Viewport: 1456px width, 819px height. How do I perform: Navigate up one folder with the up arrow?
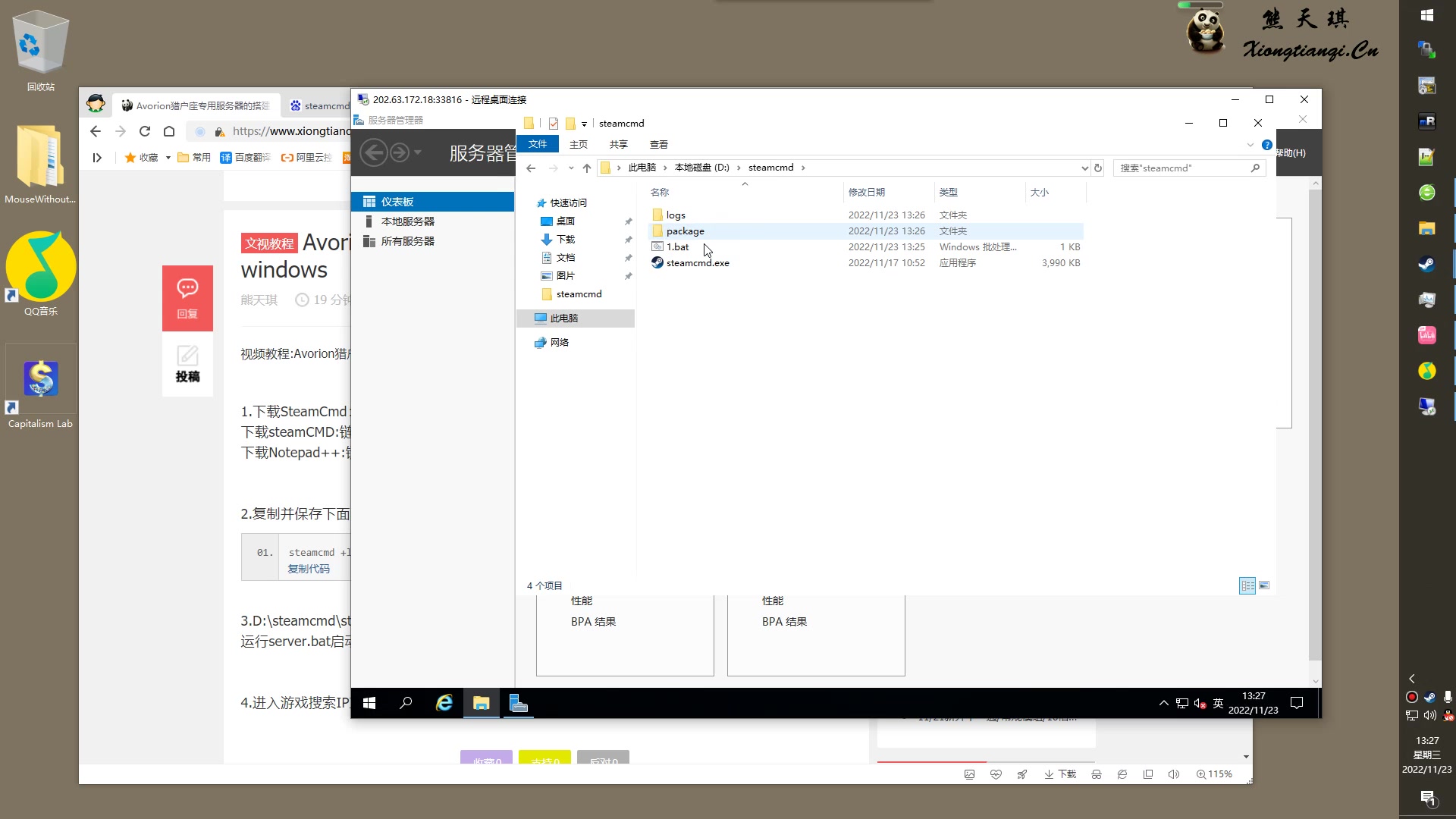(586, 168)
